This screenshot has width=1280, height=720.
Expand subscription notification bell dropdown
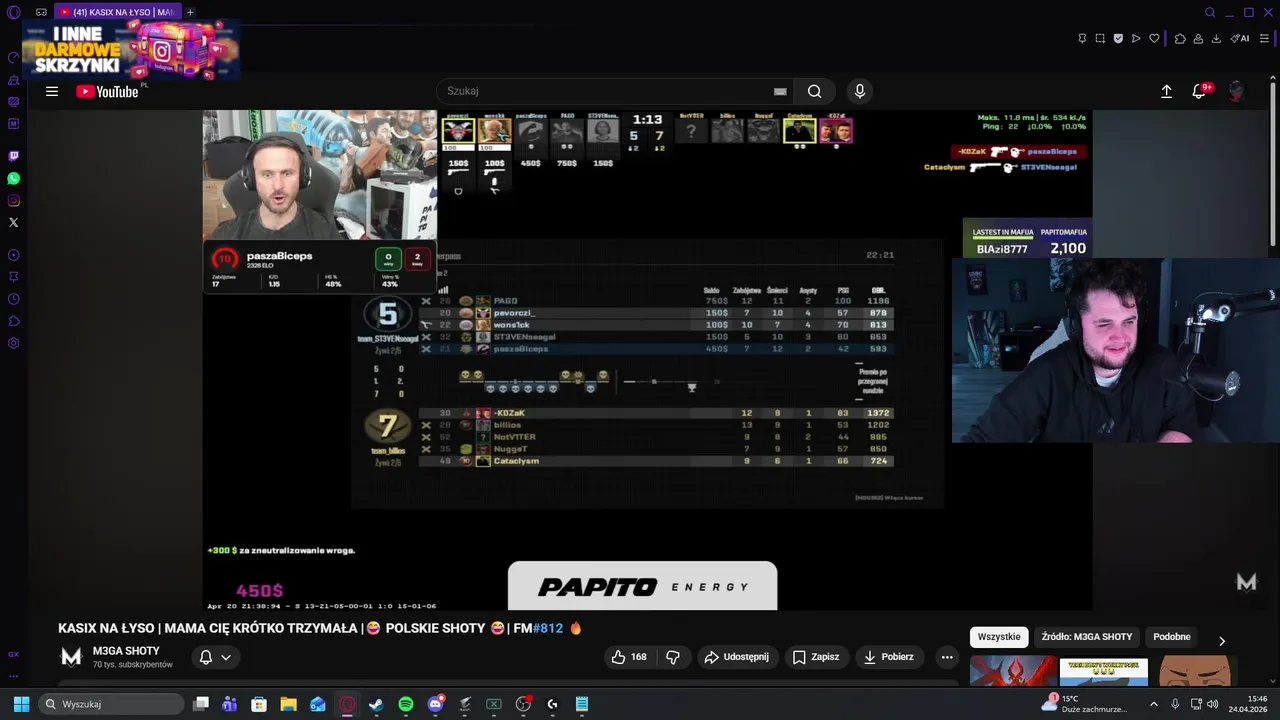click(215, 657)
